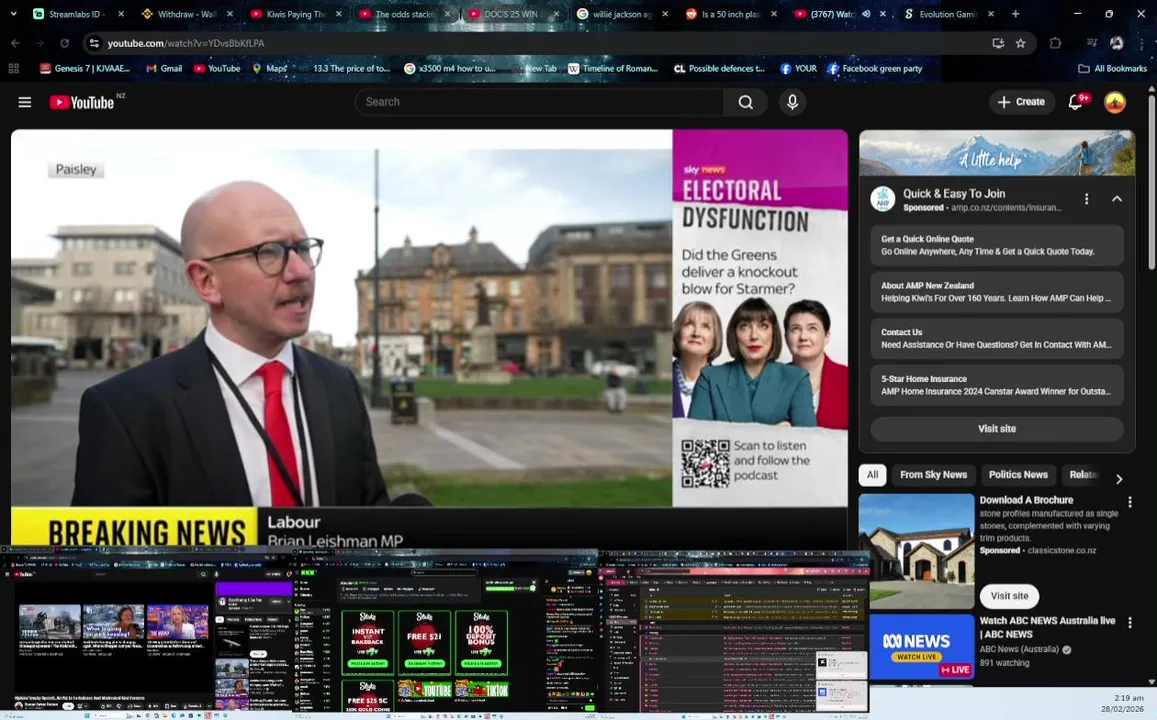Close the willie jackson tab
1157x720 pixels.
[665, 14]
